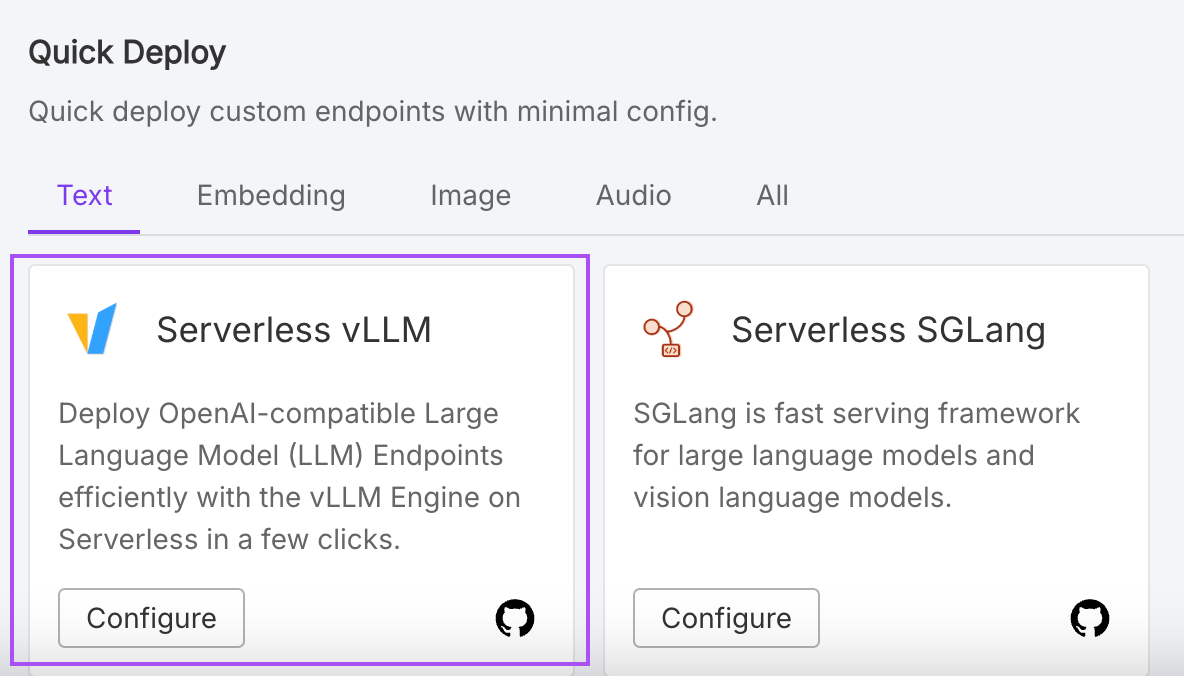The width and height of the screenshot is (1184, 676).
Task: Open GitHub repo for Serverless SGLang
Action: click(1090, 618)
